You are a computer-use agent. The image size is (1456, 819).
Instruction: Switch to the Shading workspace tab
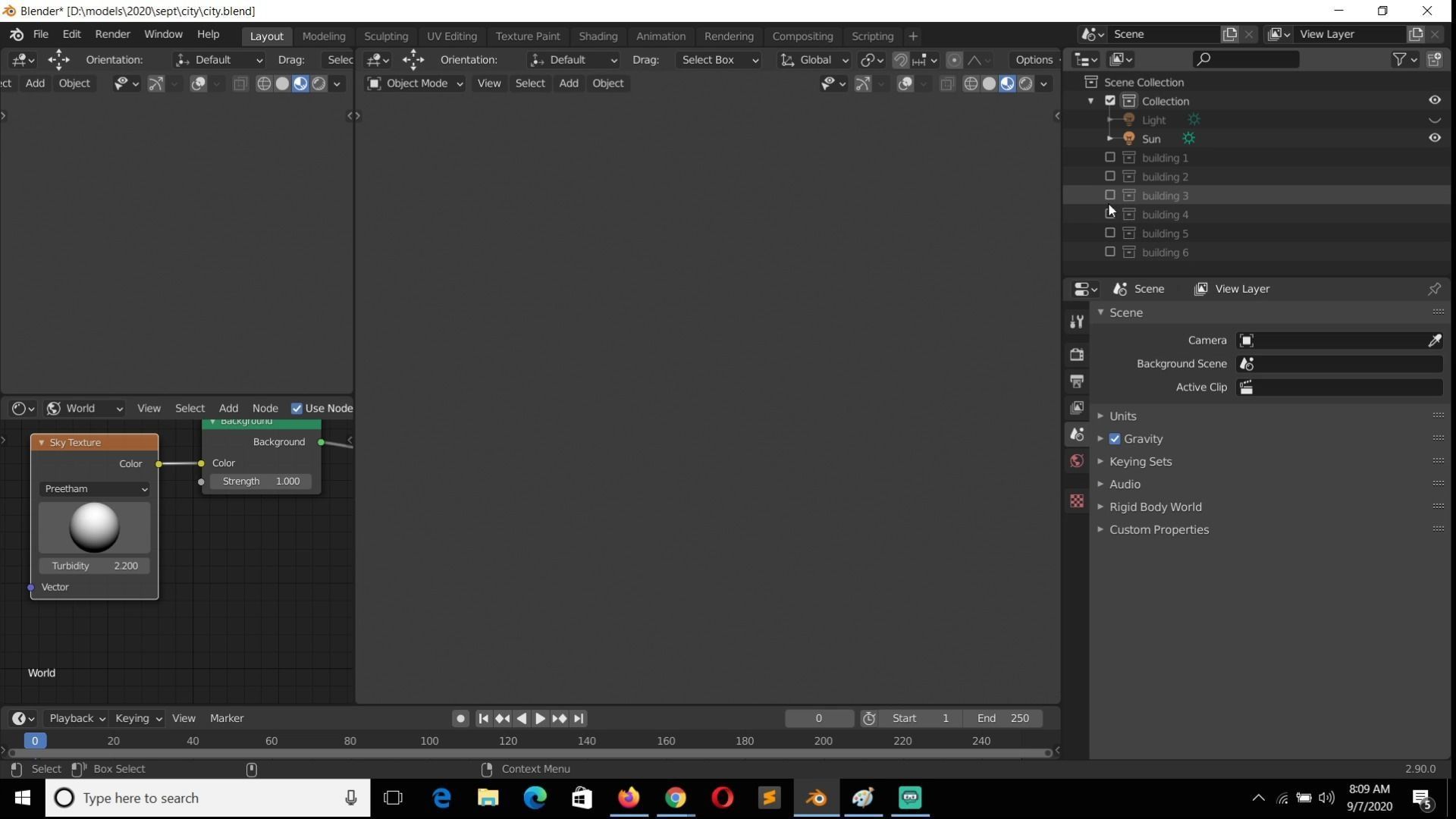pos(598,36)
